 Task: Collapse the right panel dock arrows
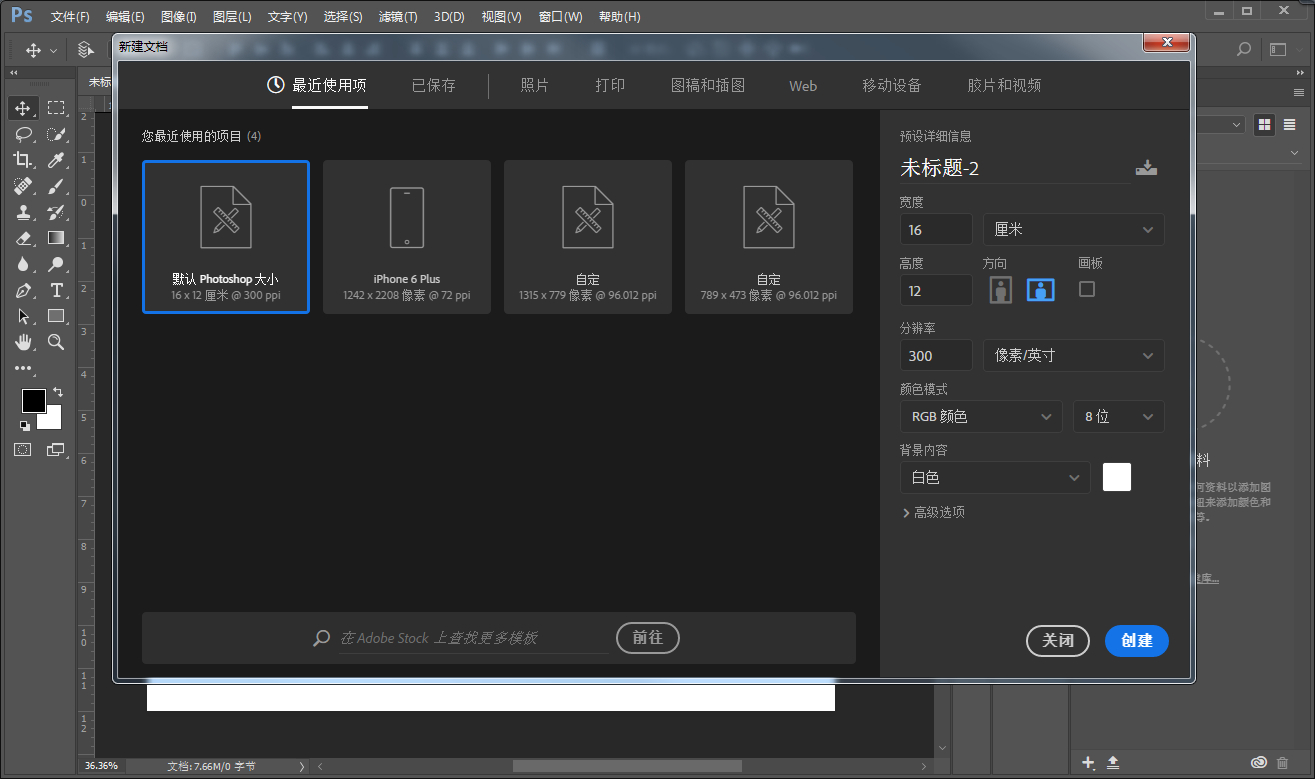coord(1301,73)
